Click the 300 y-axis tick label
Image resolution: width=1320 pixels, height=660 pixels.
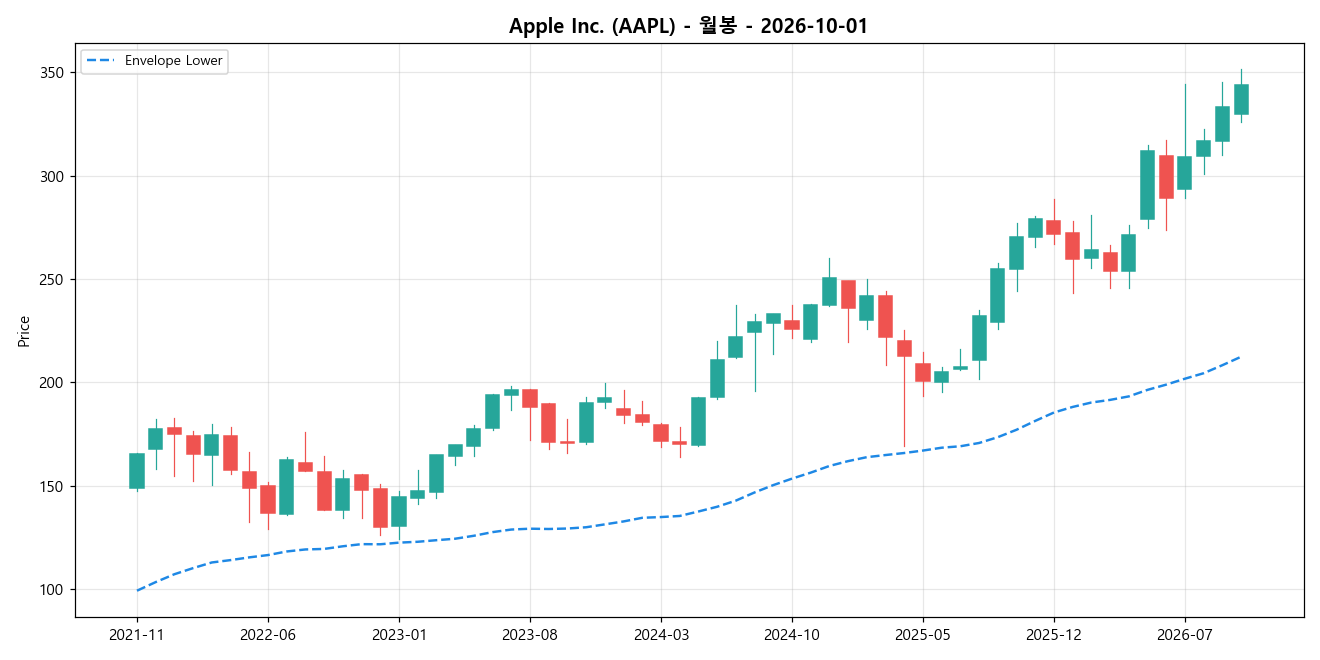tap(53, 177)
